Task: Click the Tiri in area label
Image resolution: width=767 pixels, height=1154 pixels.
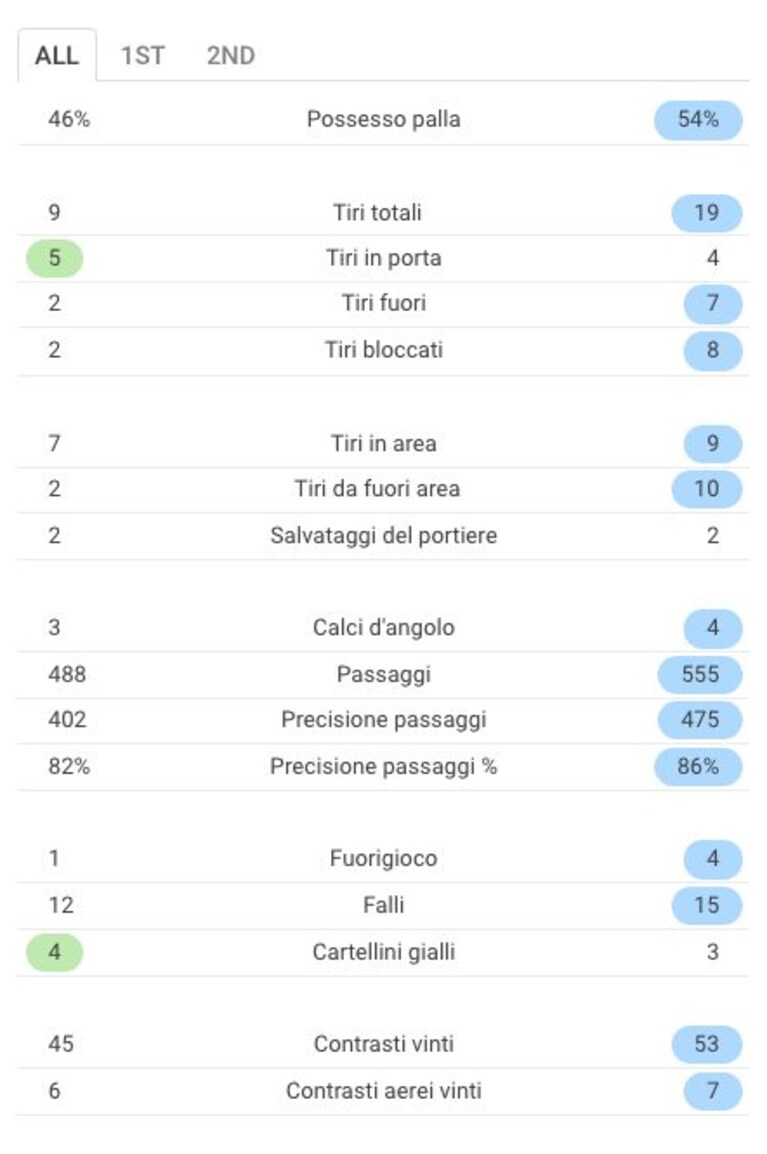Action: tap(384, 444)
